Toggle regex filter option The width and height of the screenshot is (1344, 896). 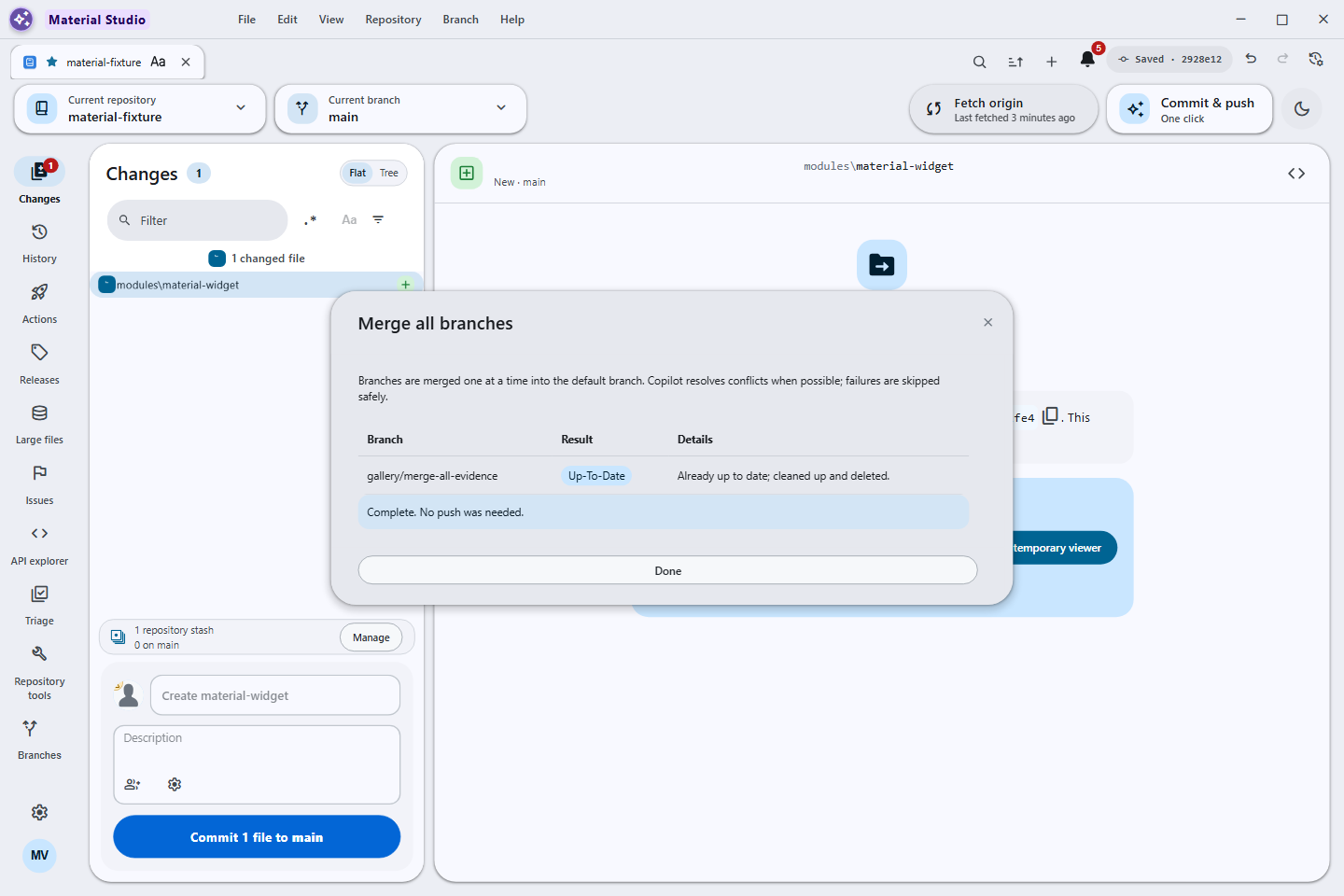pos(311,220)
